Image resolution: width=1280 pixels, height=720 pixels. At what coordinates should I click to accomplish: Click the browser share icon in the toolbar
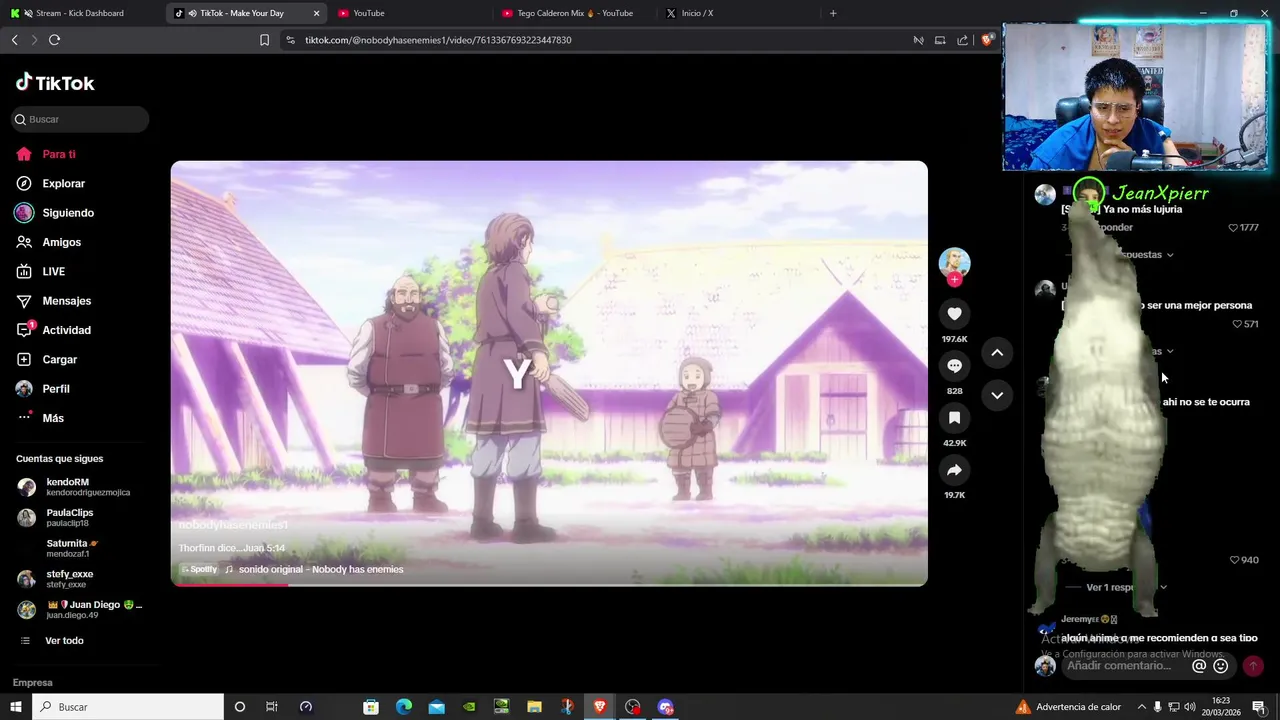tap(962, 40)
